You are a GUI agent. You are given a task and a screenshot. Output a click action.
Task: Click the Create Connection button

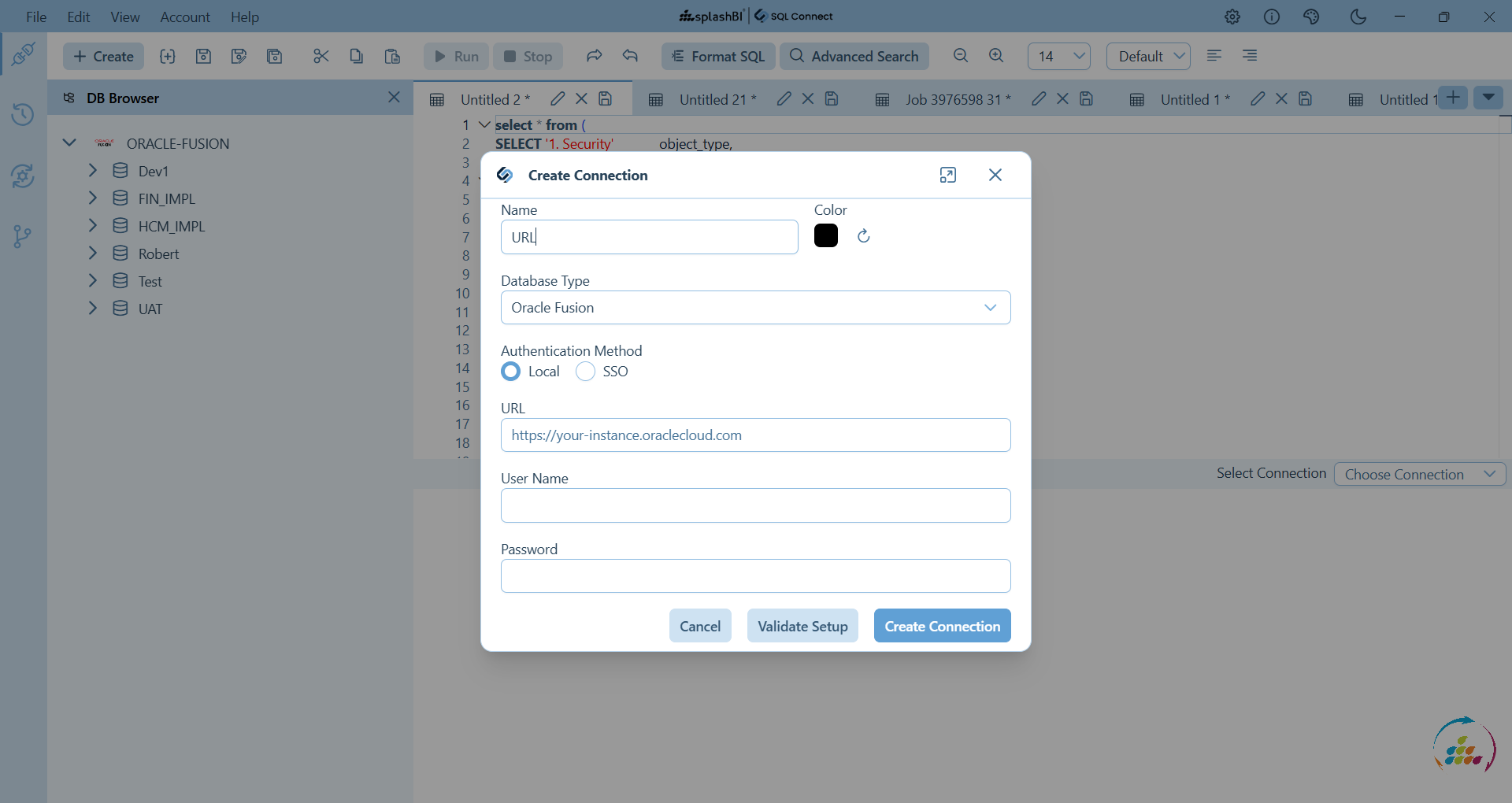(x=942, y=626)
